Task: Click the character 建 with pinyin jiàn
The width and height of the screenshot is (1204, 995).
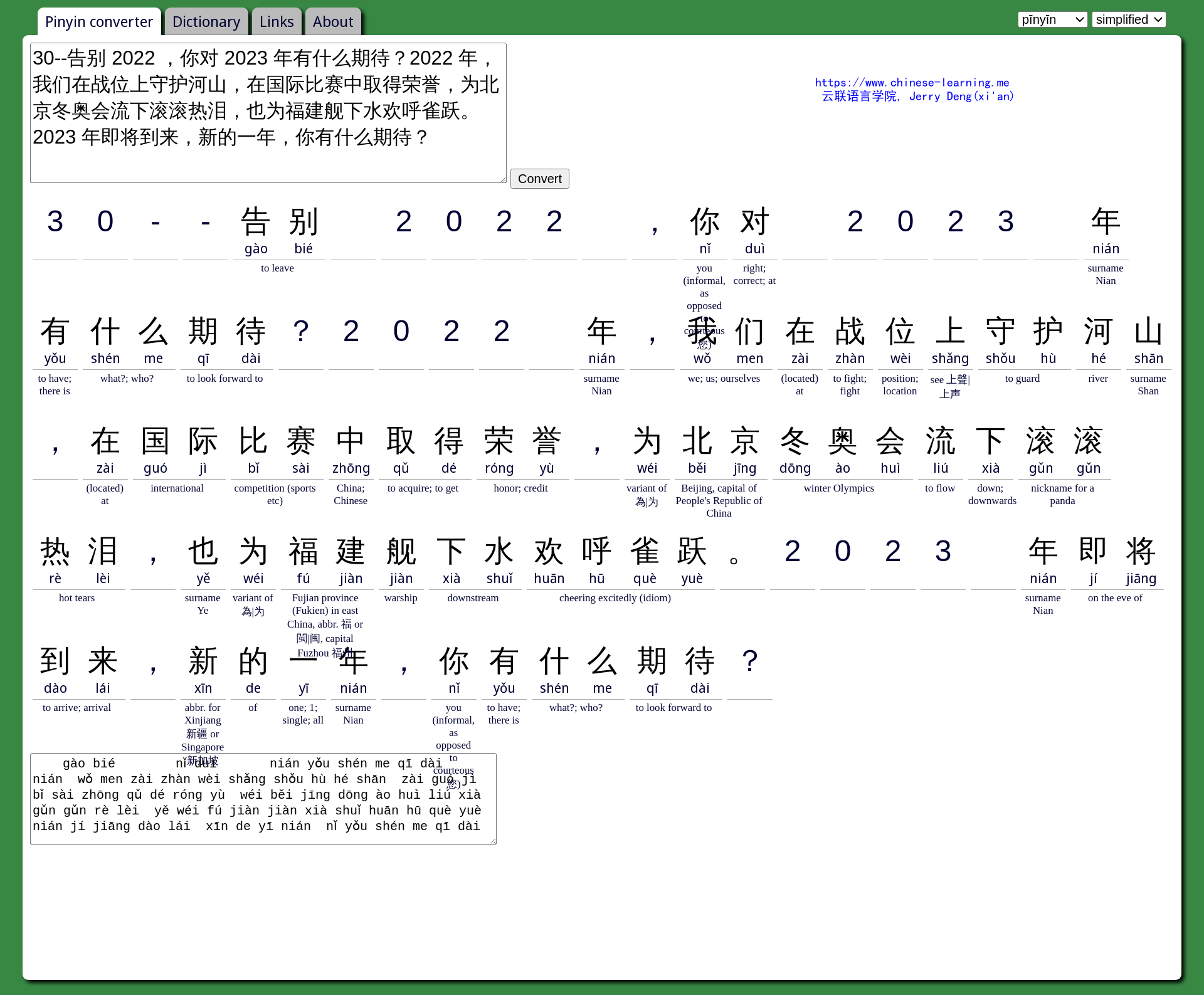Action: point(351,551)
